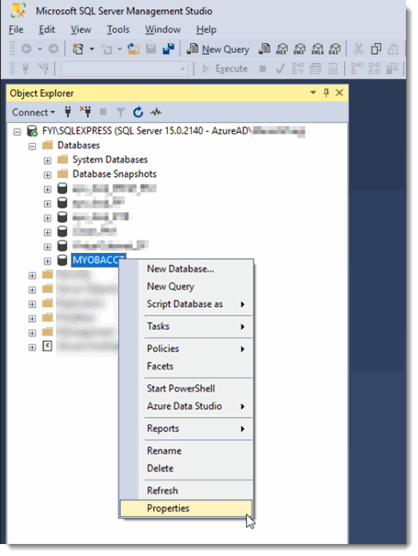Click the Database Engine Query icon
The width and height of the screenshot is (418, 556).
pyautogui.click(x=264, y=49)
